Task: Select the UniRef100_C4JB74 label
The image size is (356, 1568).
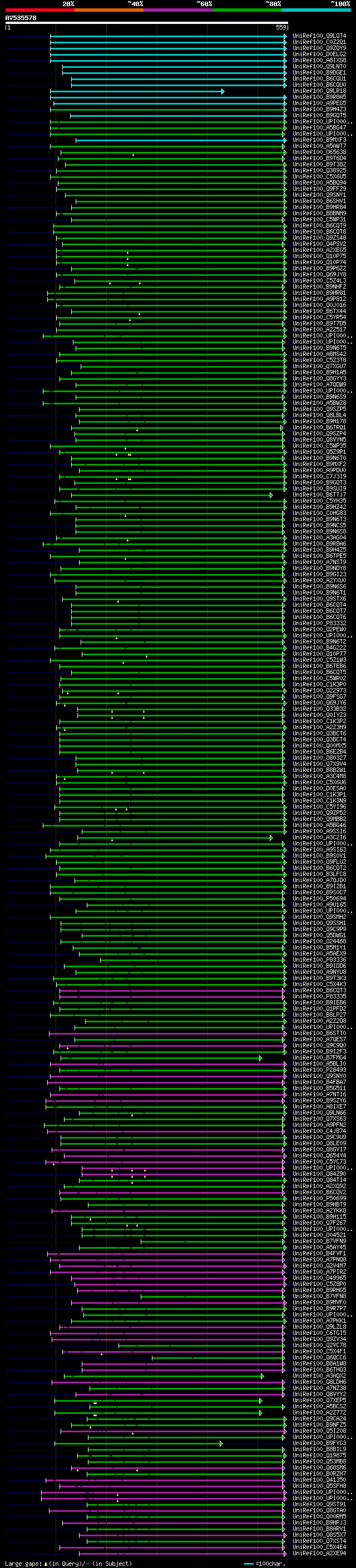Action: (319, 1131)
